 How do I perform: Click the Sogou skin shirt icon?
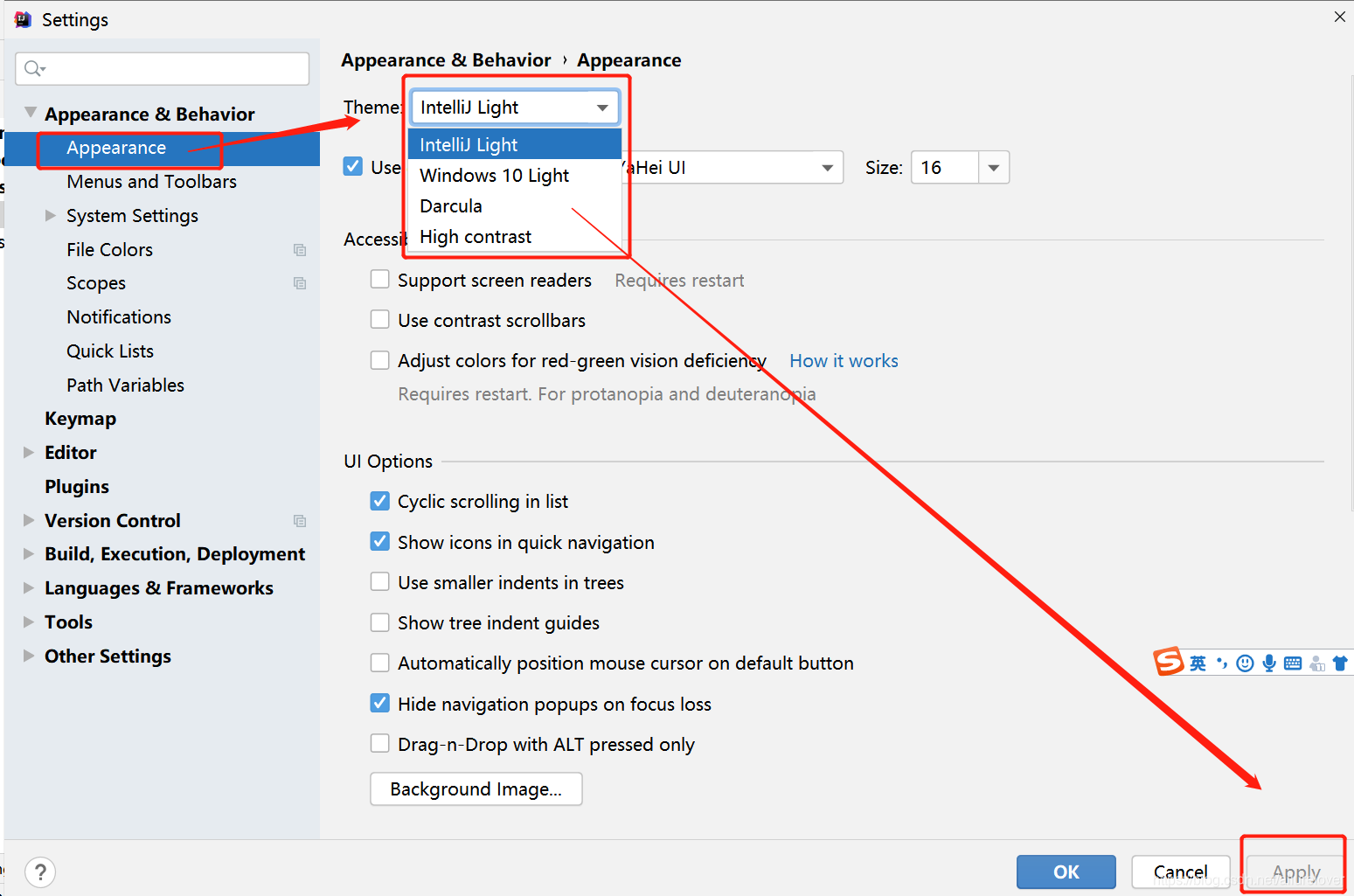pos(1340,663)
